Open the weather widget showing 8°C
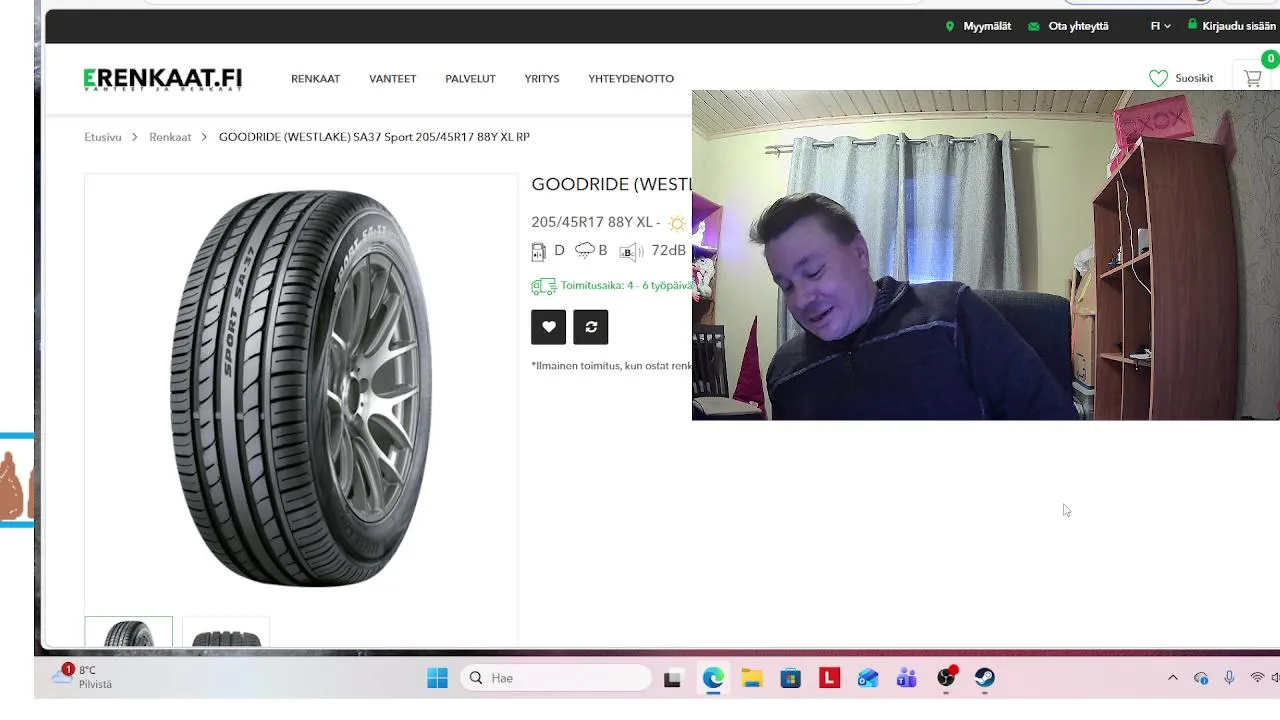The image size is (1280, 720). 82,677
